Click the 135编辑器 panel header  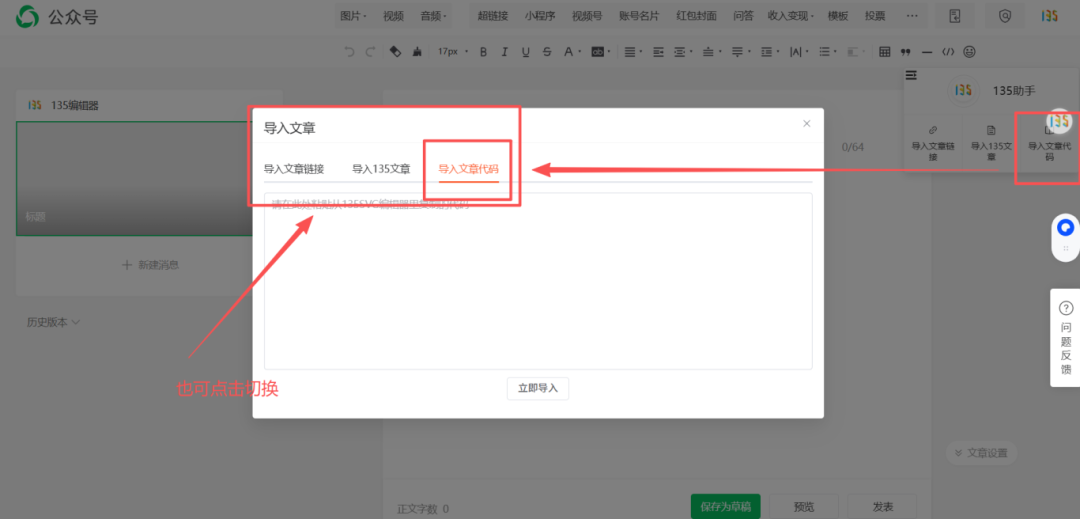[149, 105]
